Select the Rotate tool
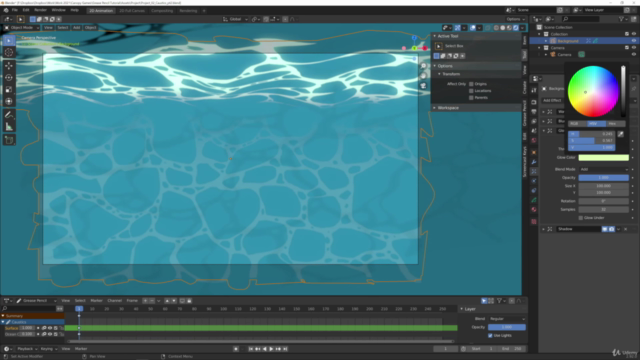 pos(9,78)
